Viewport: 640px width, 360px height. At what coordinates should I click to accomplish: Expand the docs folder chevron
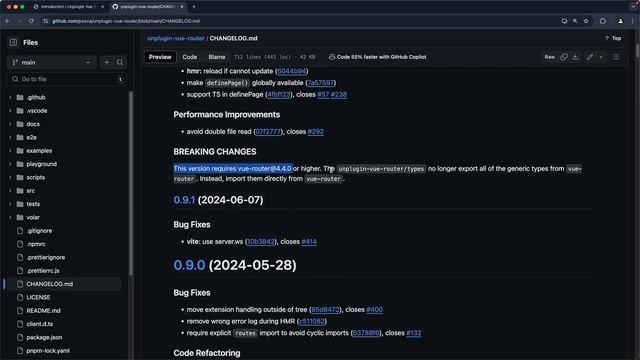(10, 124)
